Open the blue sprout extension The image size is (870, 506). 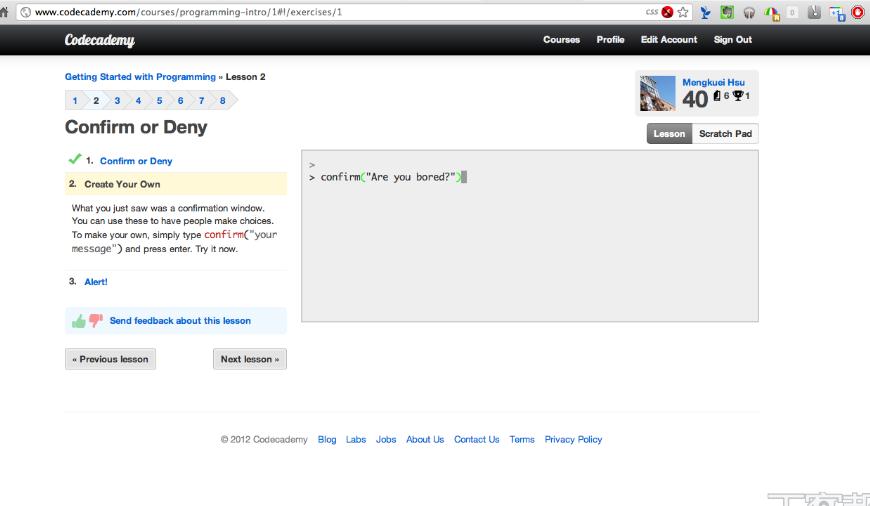pos(705,12)
